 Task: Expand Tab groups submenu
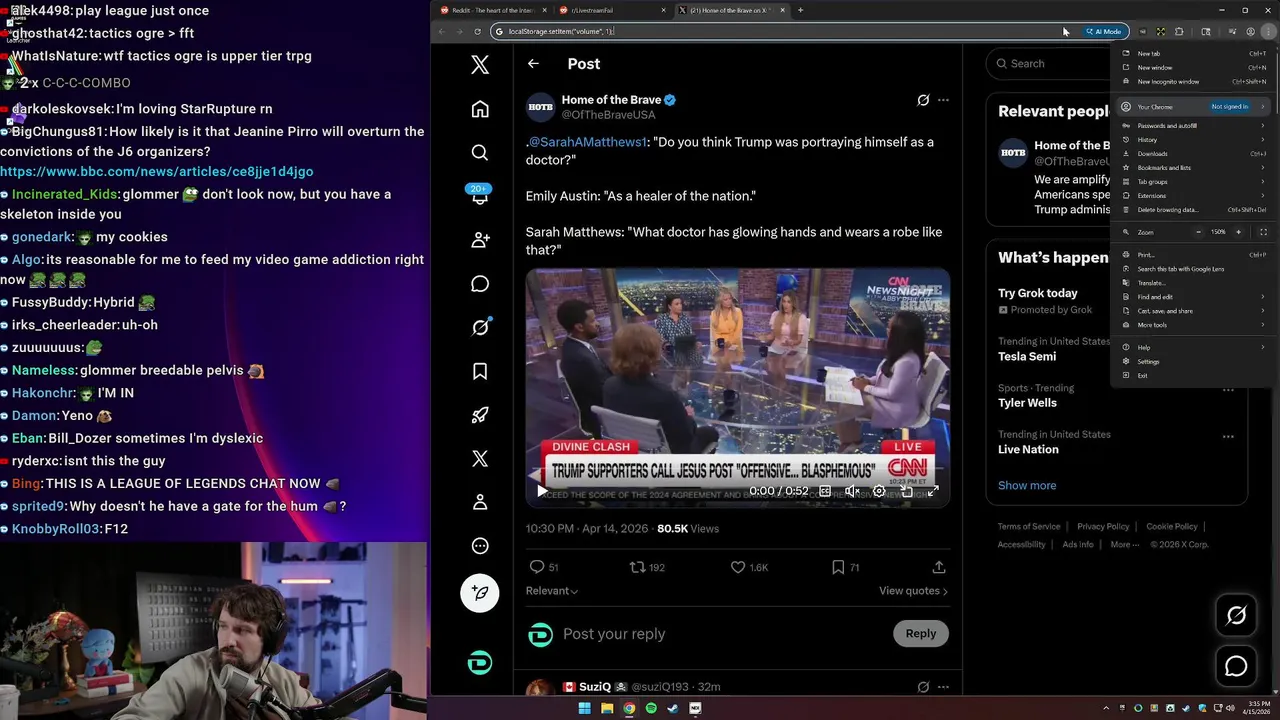click(1194, 182)
